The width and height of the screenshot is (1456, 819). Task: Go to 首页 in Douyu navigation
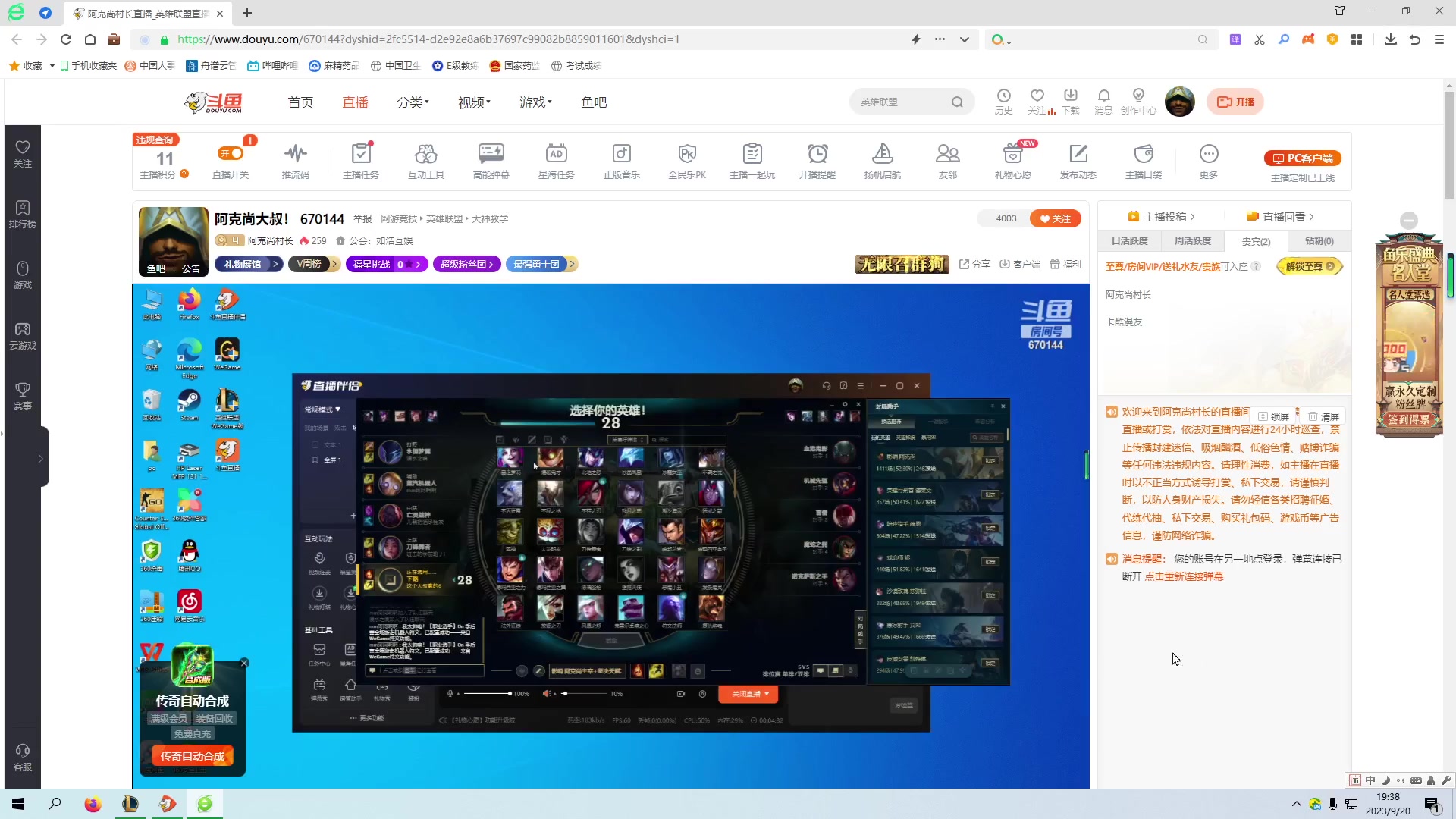[300, 102]
